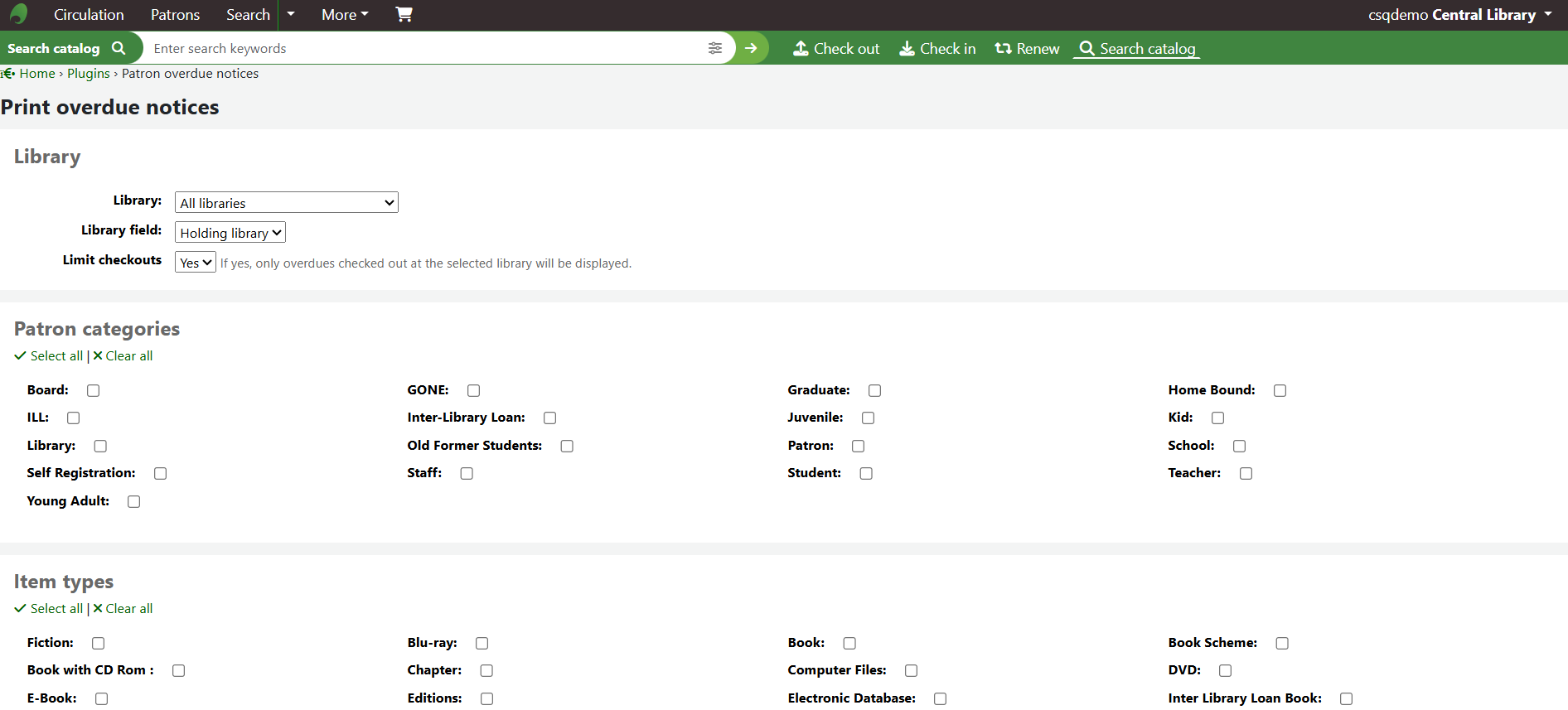The width and height of the screenshot is (1568, 710).
Task: Check the Book with CD Rom item type
Action: coord(179,671)
